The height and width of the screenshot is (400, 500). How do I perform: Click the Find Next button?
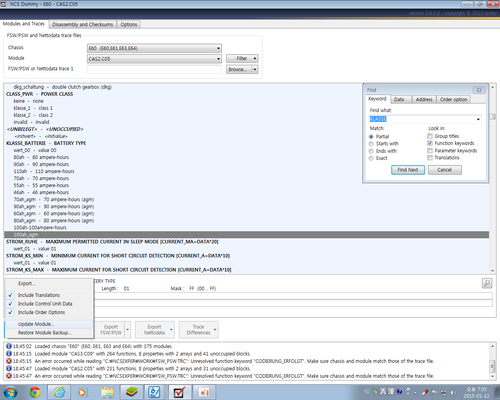point(408,170)
